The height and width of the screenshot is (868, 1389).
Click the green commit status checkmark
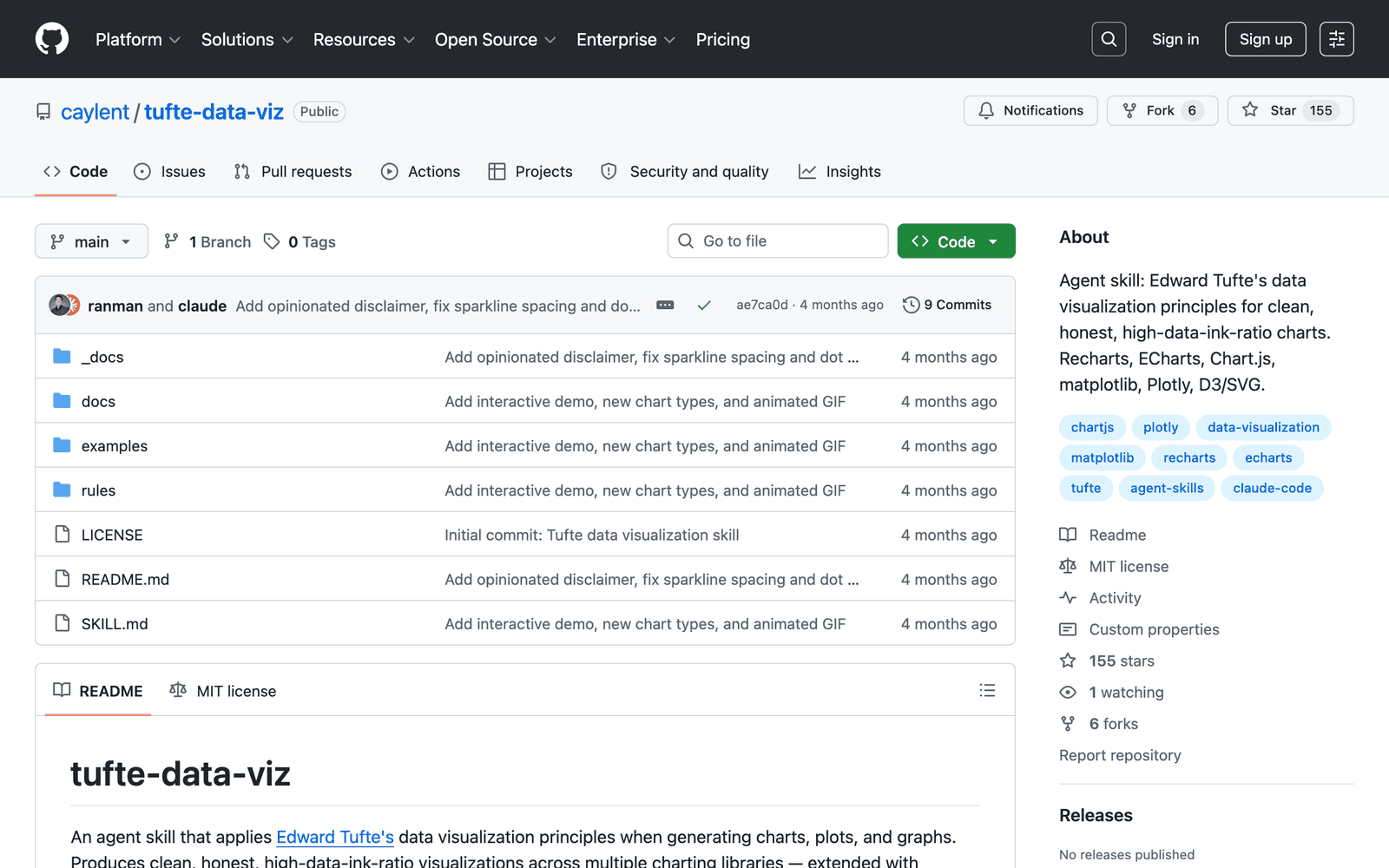(704, 305)
